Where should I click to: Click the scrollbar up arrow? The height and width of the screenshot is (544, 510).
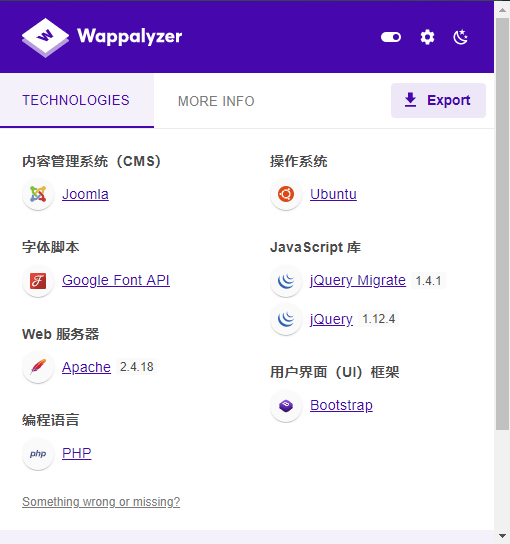[502, 10]
